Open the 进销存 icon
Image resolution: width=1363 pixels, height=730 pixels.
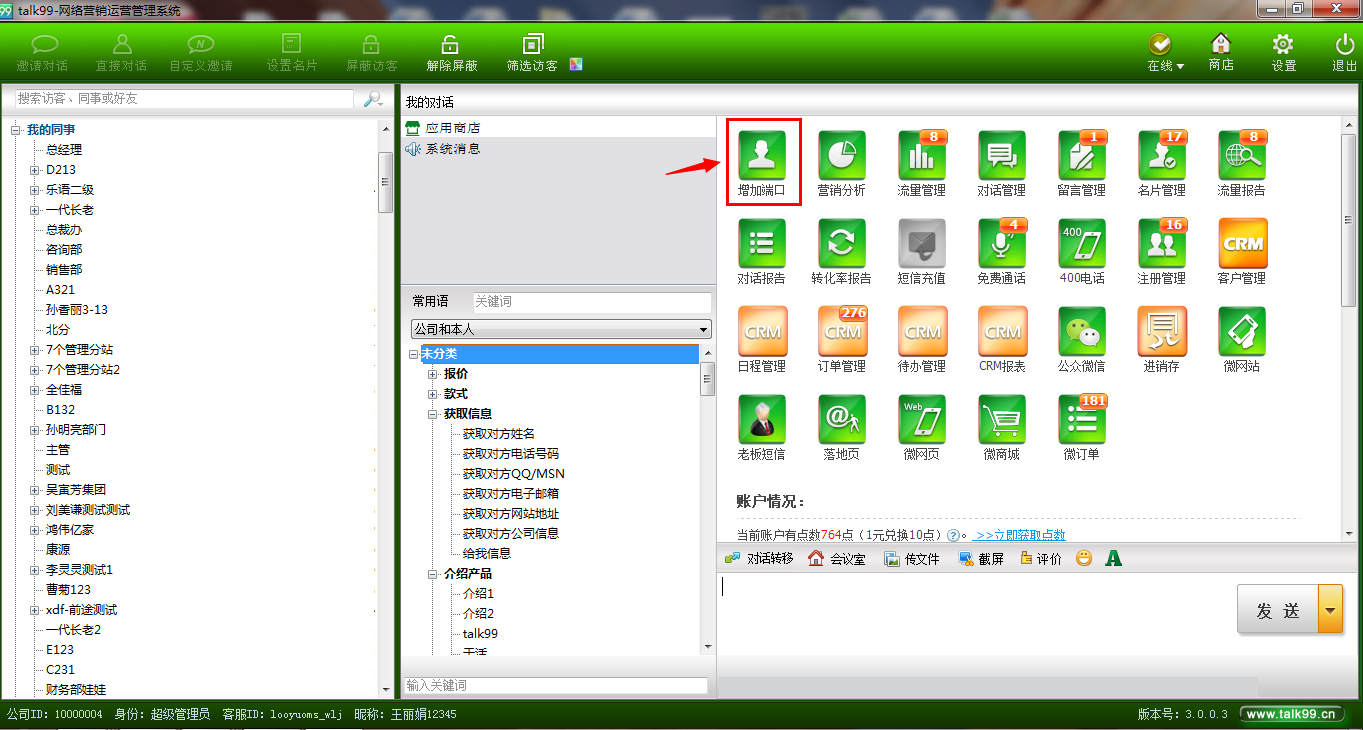(x=1162, y=332)
